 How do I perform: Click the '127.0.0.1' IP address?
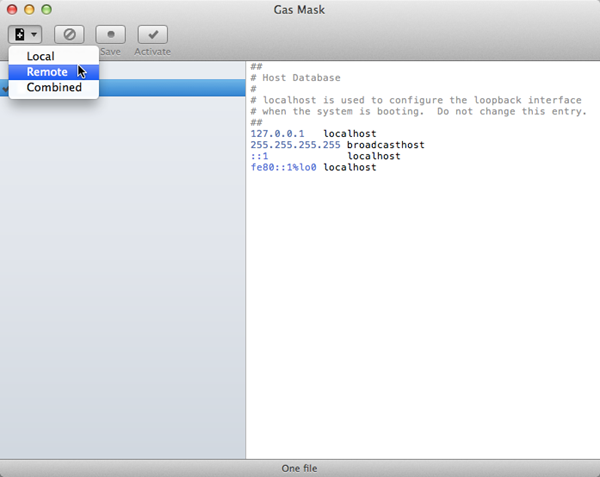pos(277,133)
